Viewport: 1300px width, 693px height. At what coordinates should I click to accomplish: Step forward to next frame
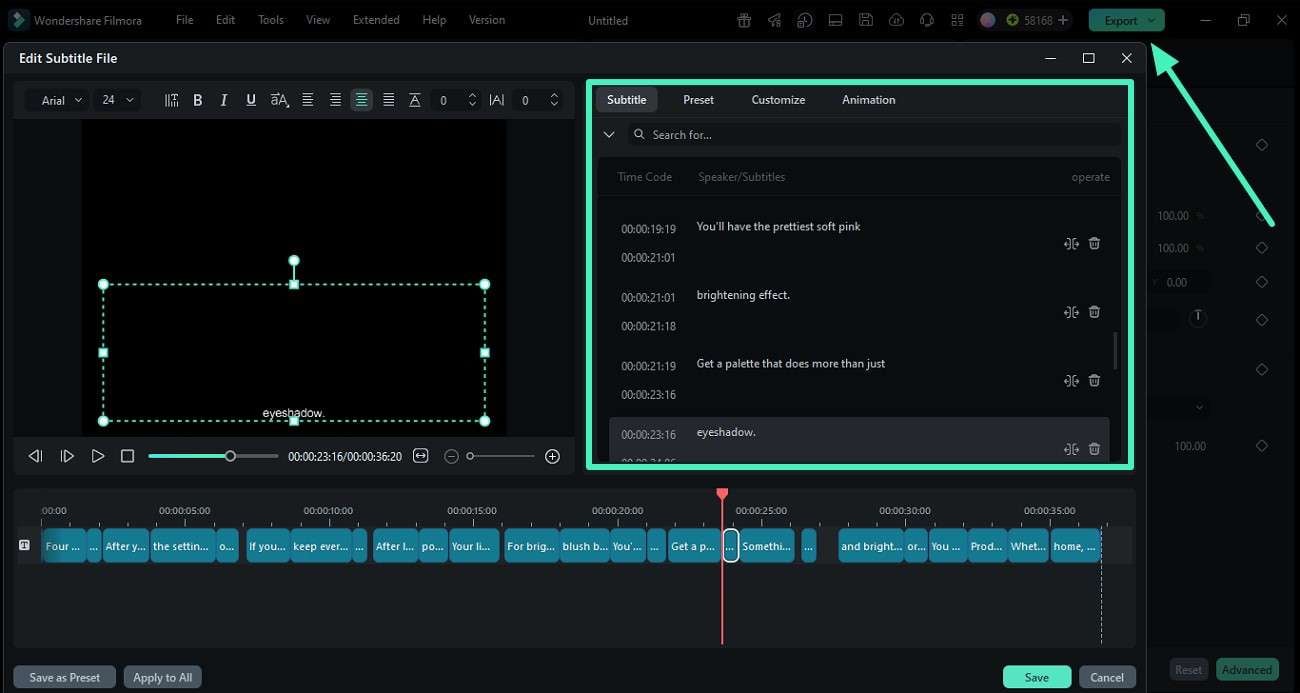pos(67,456)
